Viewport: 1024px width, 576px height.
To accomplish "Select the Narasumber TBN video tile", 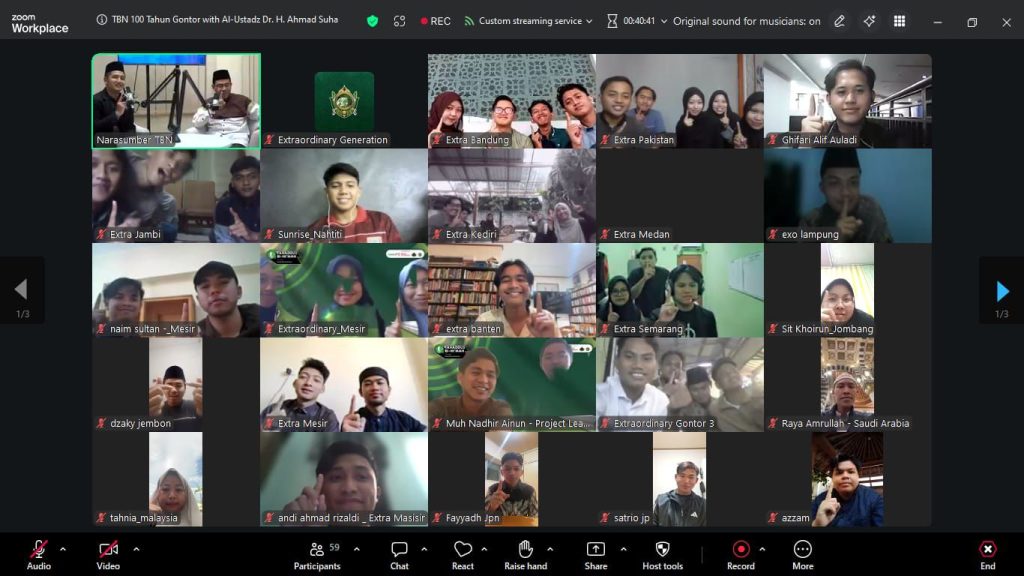I will click(176, 101).
